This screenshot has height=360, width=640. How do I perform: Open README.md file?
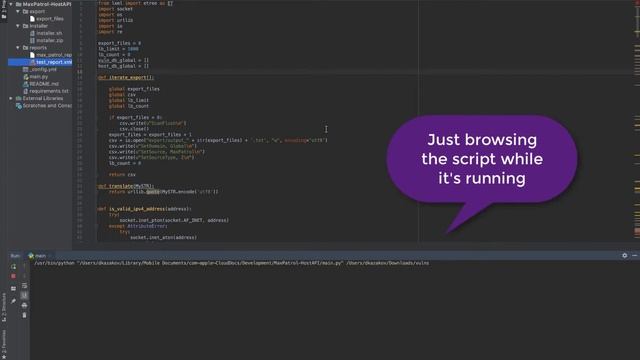point(44,84)
